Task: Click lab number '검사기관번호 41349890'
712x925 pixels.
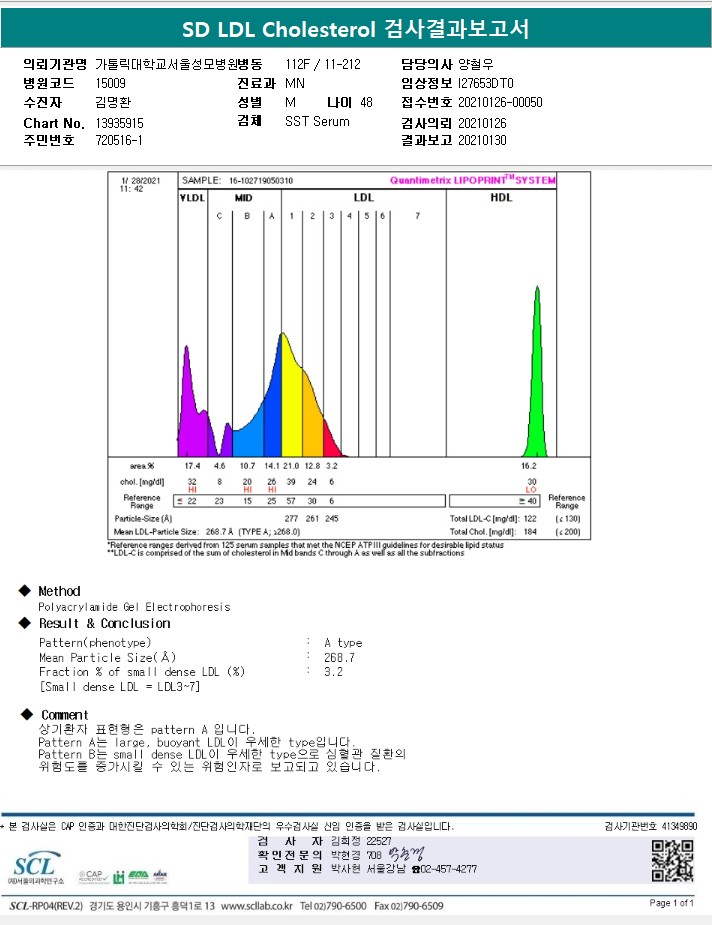Action: [x=651, y=826]
